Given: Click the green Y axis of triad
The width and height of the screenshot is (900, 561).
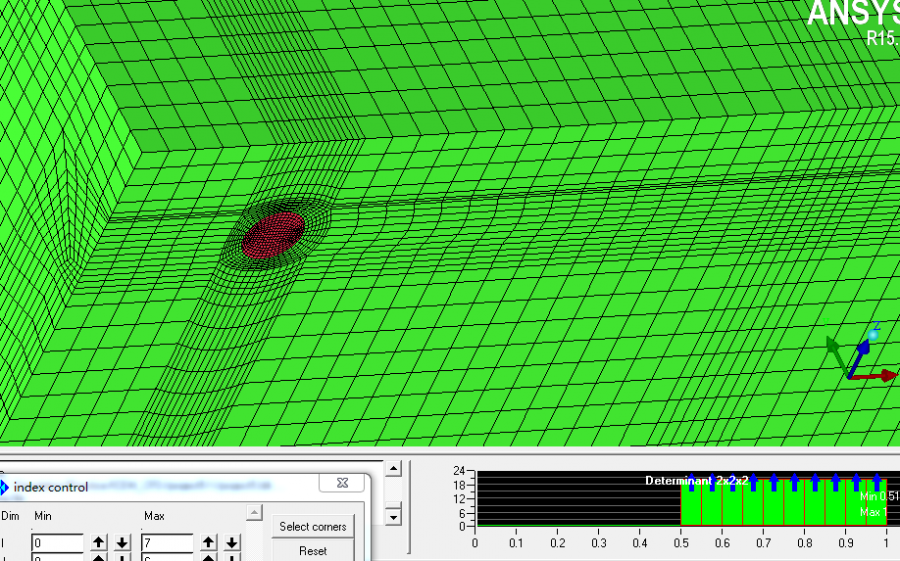Looking at the screenshot, I should 836,355.
